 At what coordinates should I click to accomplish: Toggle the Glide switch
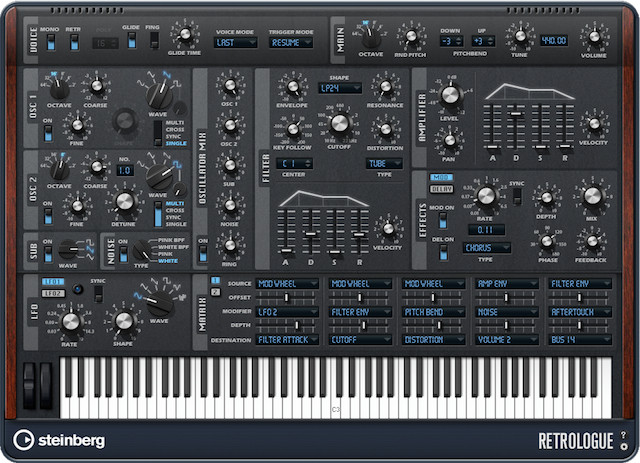click(x=131, y=40)
